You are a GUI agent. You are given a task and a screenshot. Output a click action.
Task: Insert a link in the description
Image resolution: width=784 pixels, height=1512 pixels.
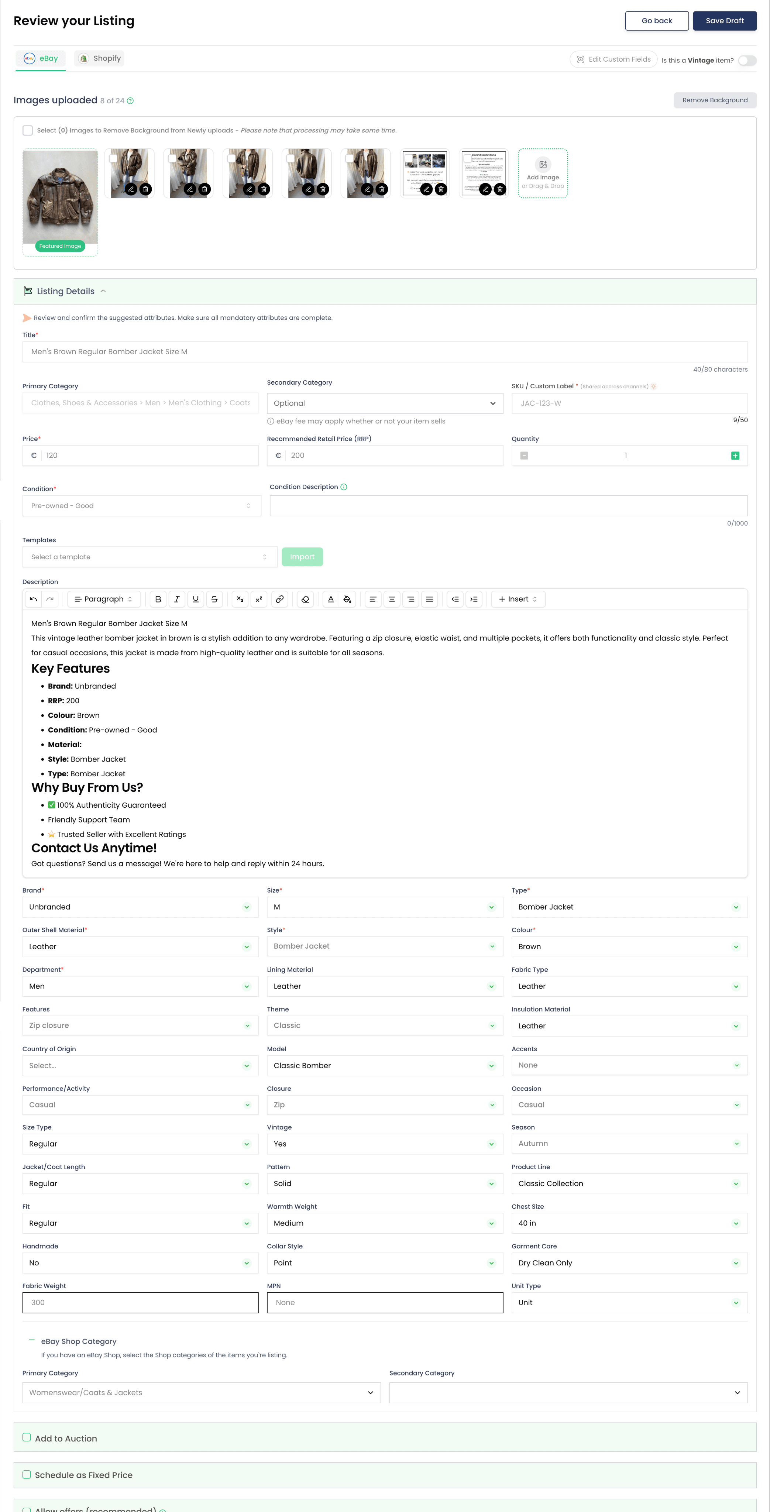click(280, 599)
